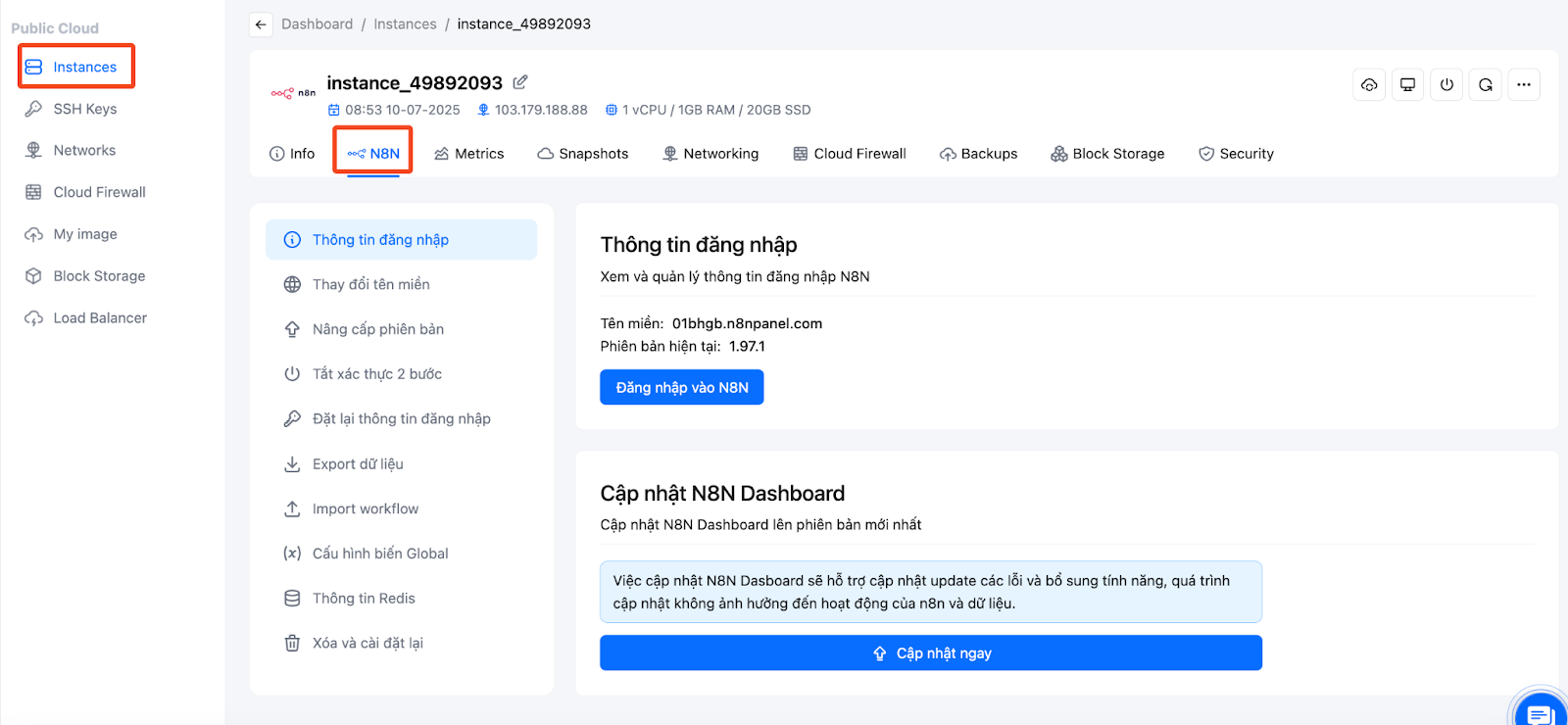Click Đăng nhập vào N8N button
The width and height of the screenshot is (1568, 725).
(682, 387)
